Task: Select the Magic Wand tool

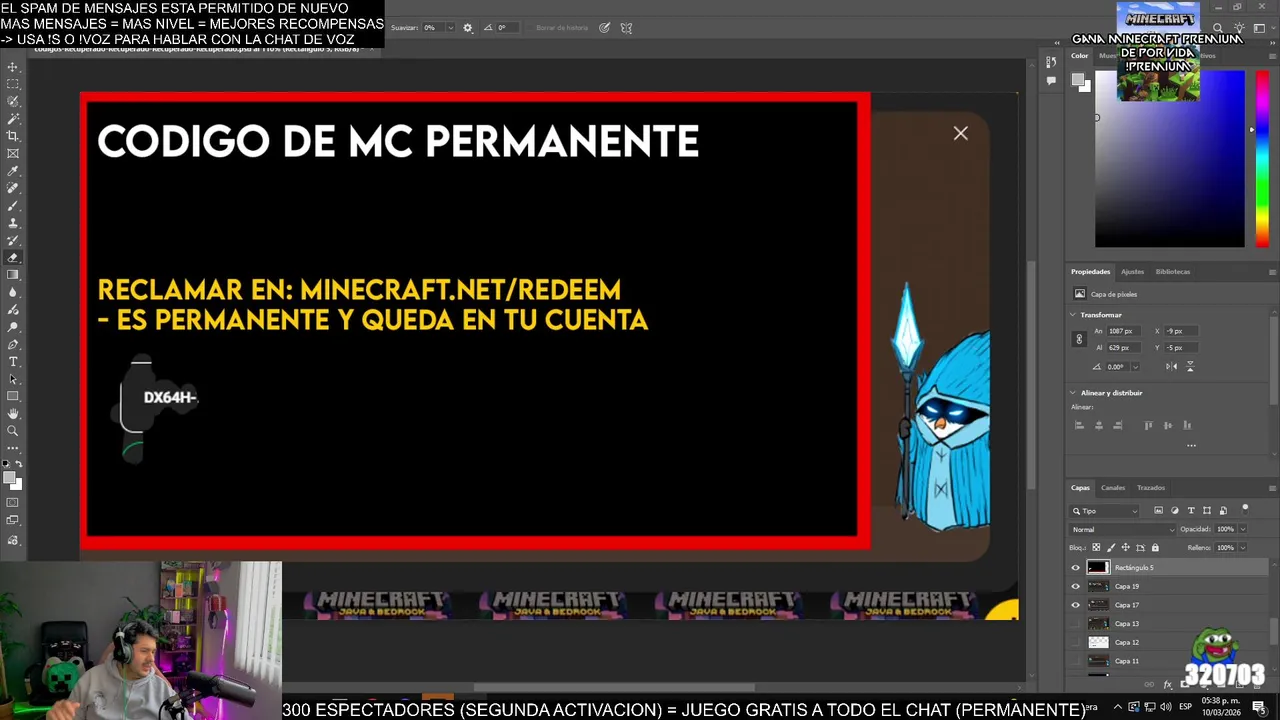Action: (x=13, y=119)
